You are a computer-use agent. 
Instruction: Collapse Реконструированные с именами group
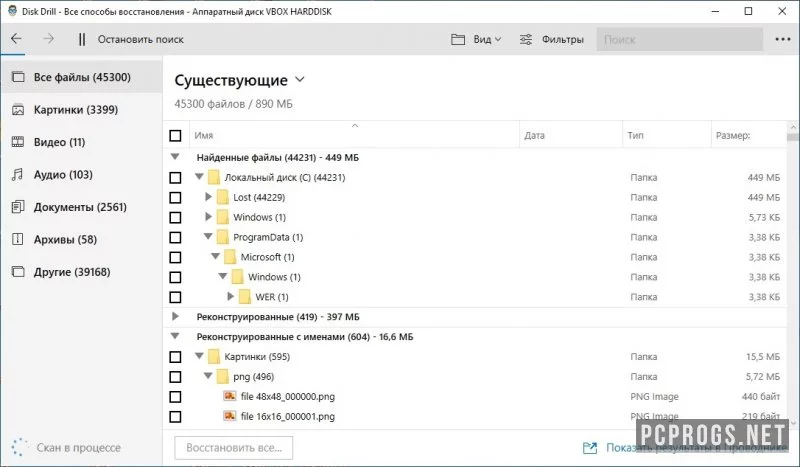click(175, 336)
